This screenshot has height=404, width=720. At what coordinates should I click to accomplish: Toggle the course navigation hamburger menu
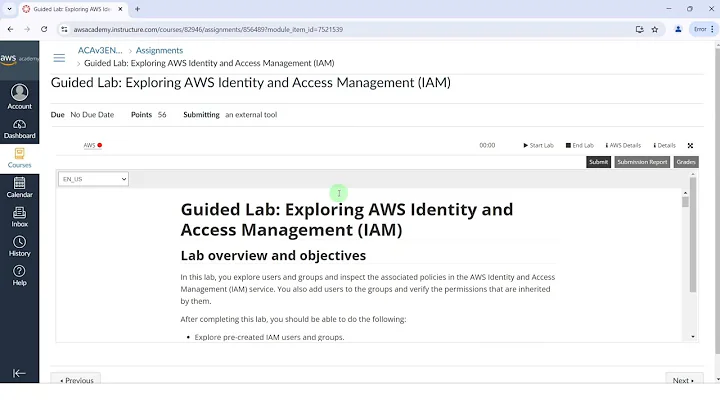[x=59, y=58]
